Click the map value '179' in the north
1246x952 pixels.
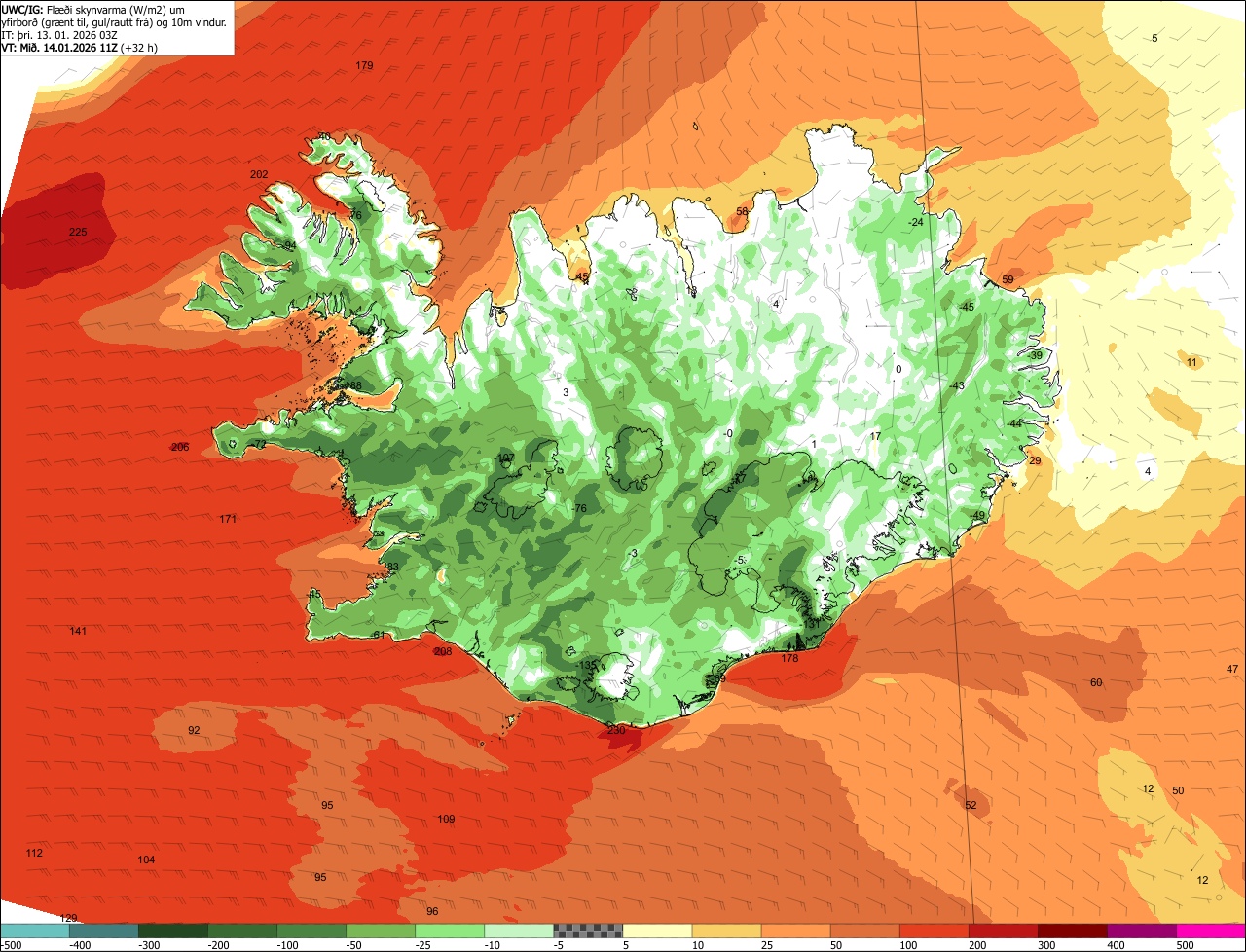tap(364, 66)
